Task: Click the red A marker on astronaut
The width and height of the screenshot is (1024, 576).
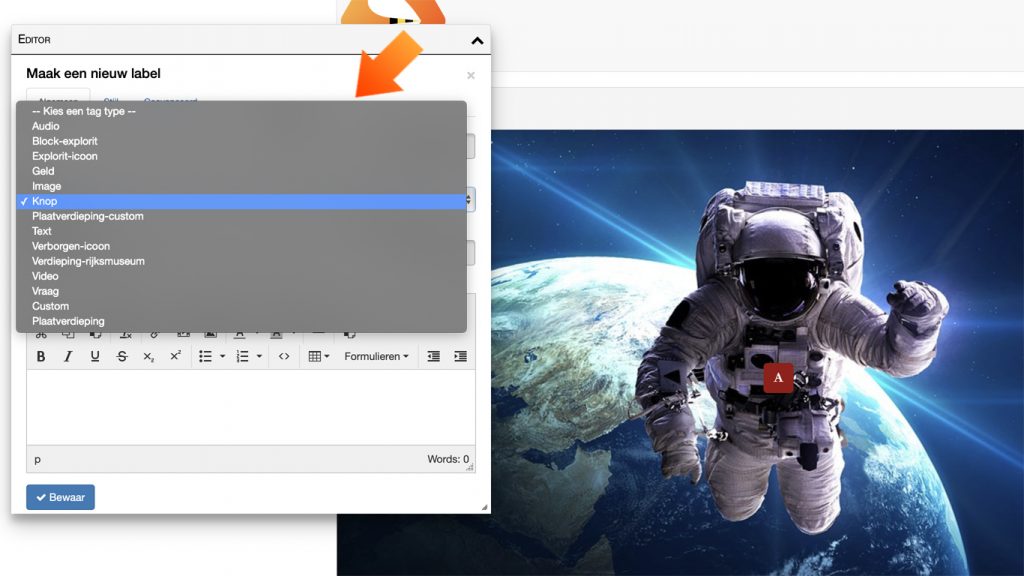Action: 778,377
